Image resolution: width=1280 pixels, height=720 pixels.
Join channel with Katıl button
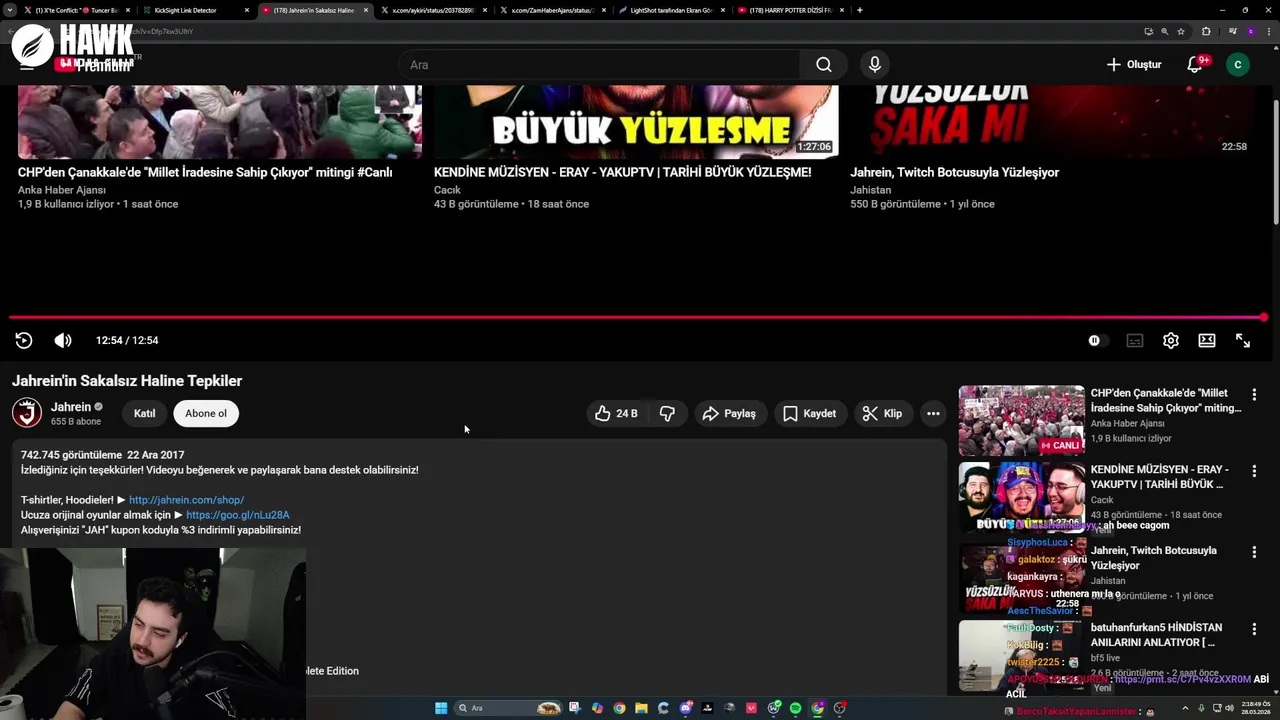point(145,413)
